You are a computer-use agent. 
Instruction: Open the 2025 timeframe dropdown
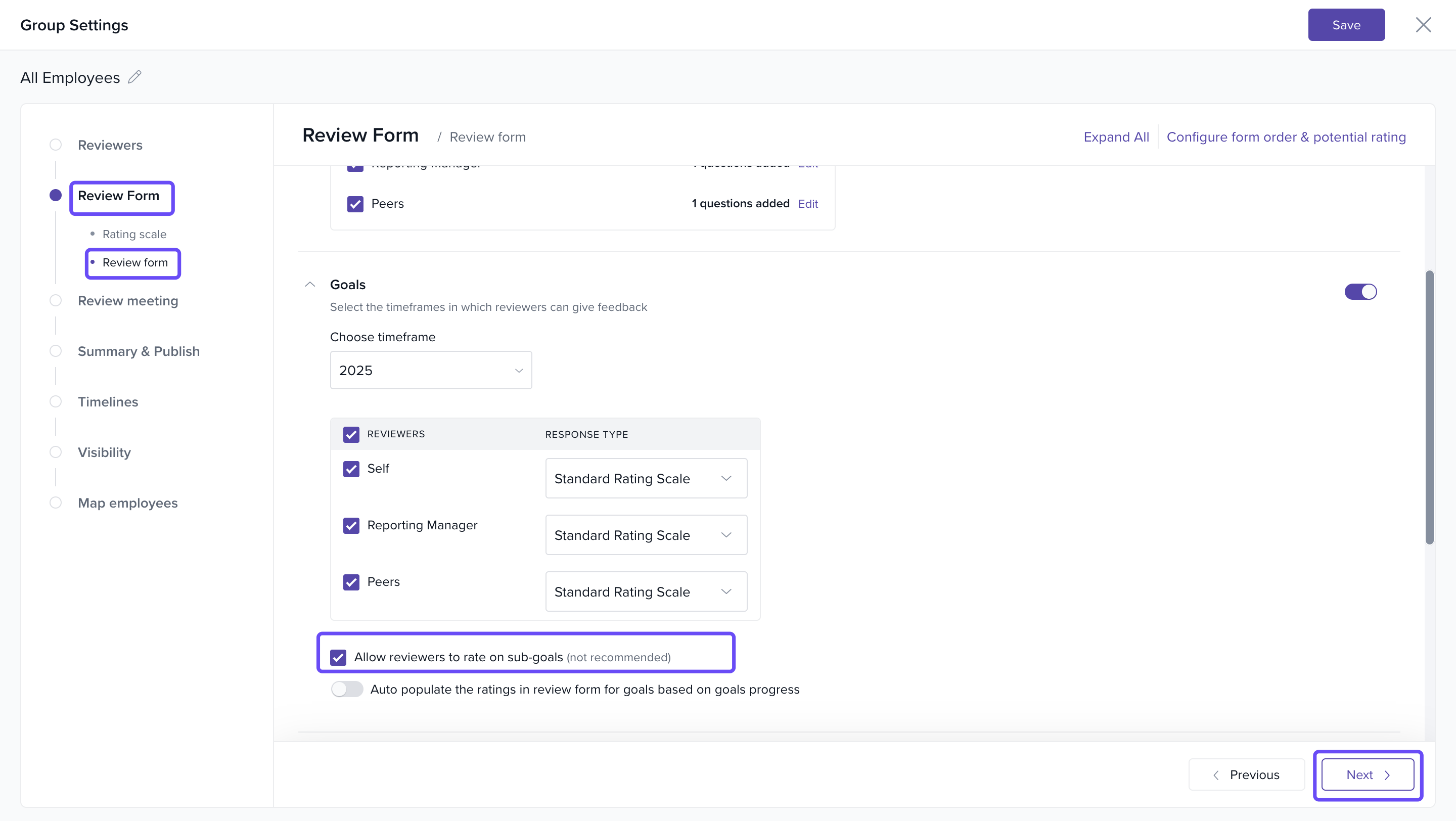click(431, 370)
